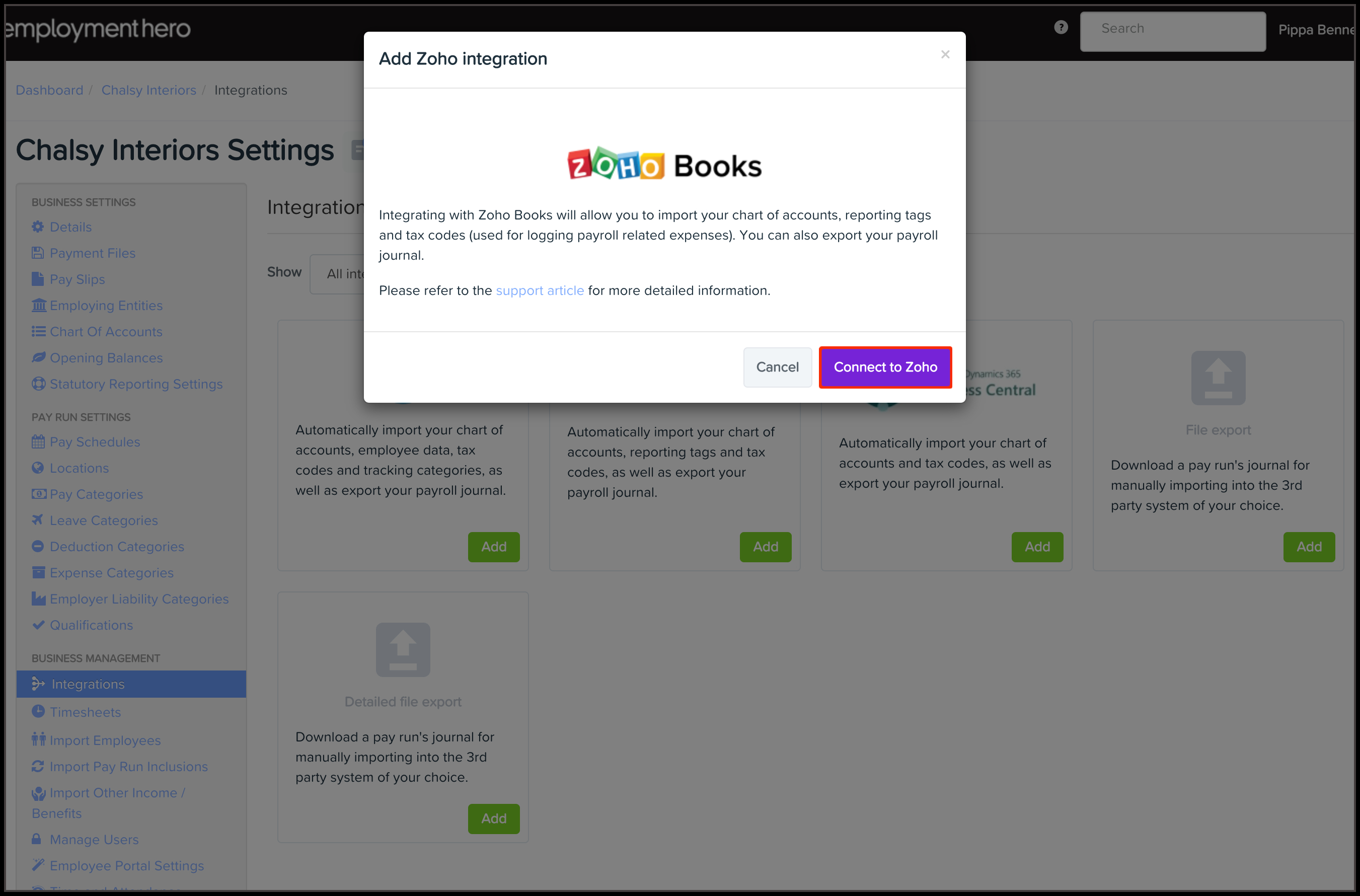Click the Detailed file export icon
The image size is (1360, 896).
402,650
